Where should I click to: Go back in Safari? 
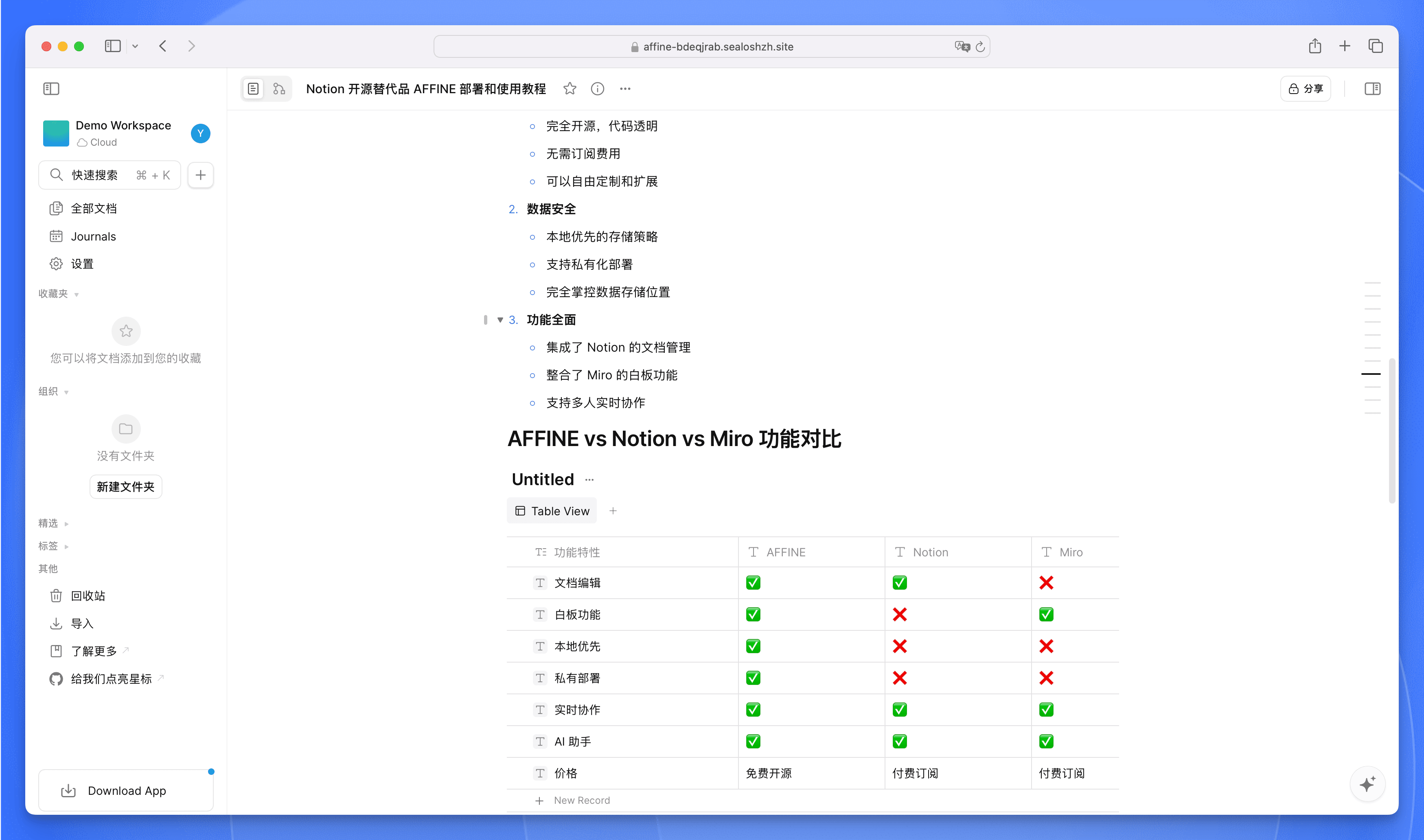[x=162, y=46]
